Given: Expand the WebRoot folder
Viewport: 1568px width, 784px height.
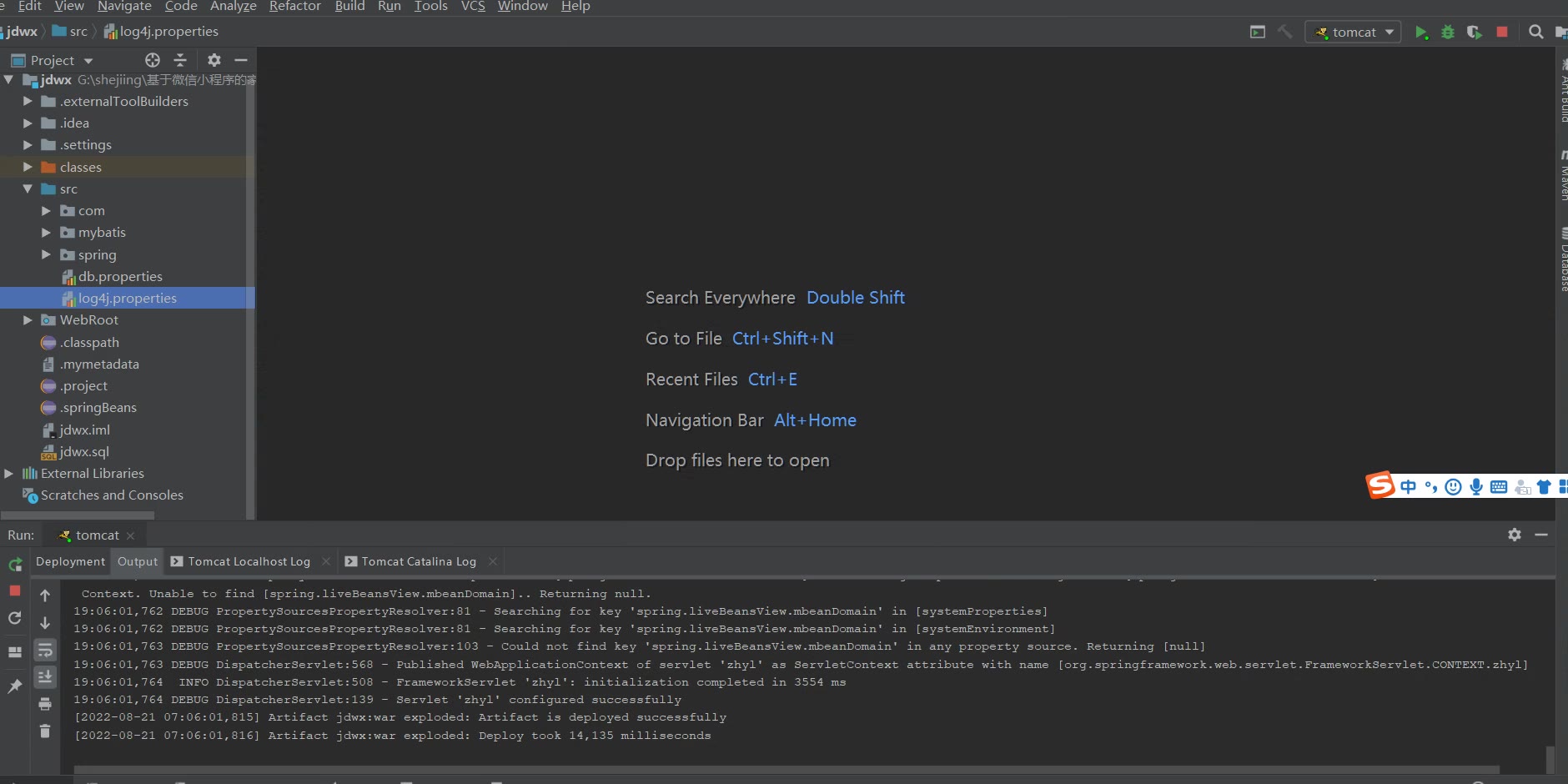Looking at the screenshot, I should [28, 320].
